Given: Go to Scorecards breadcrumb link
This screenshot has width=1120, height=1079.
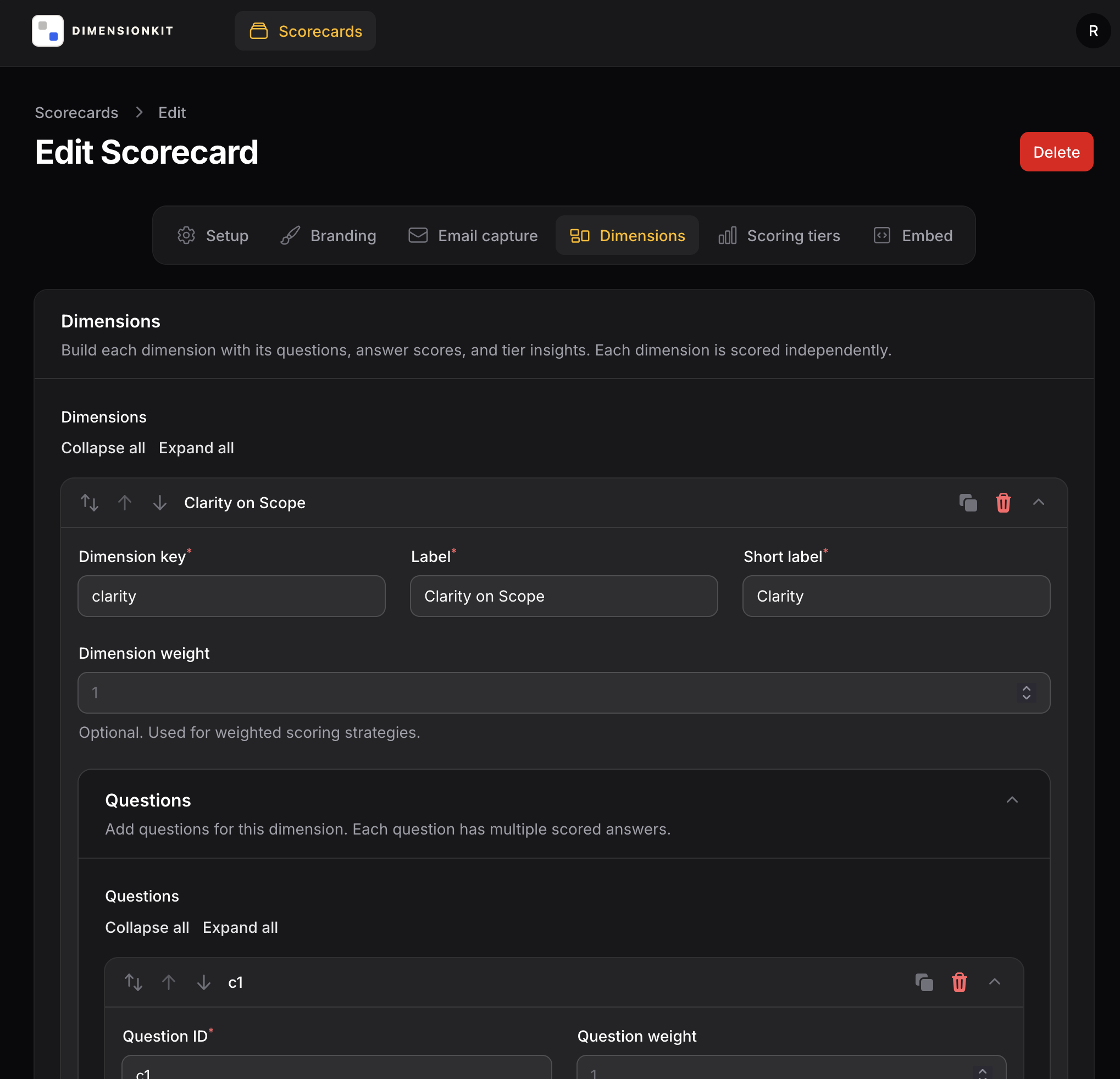Looking at the screenshot, I should point(76,113).
